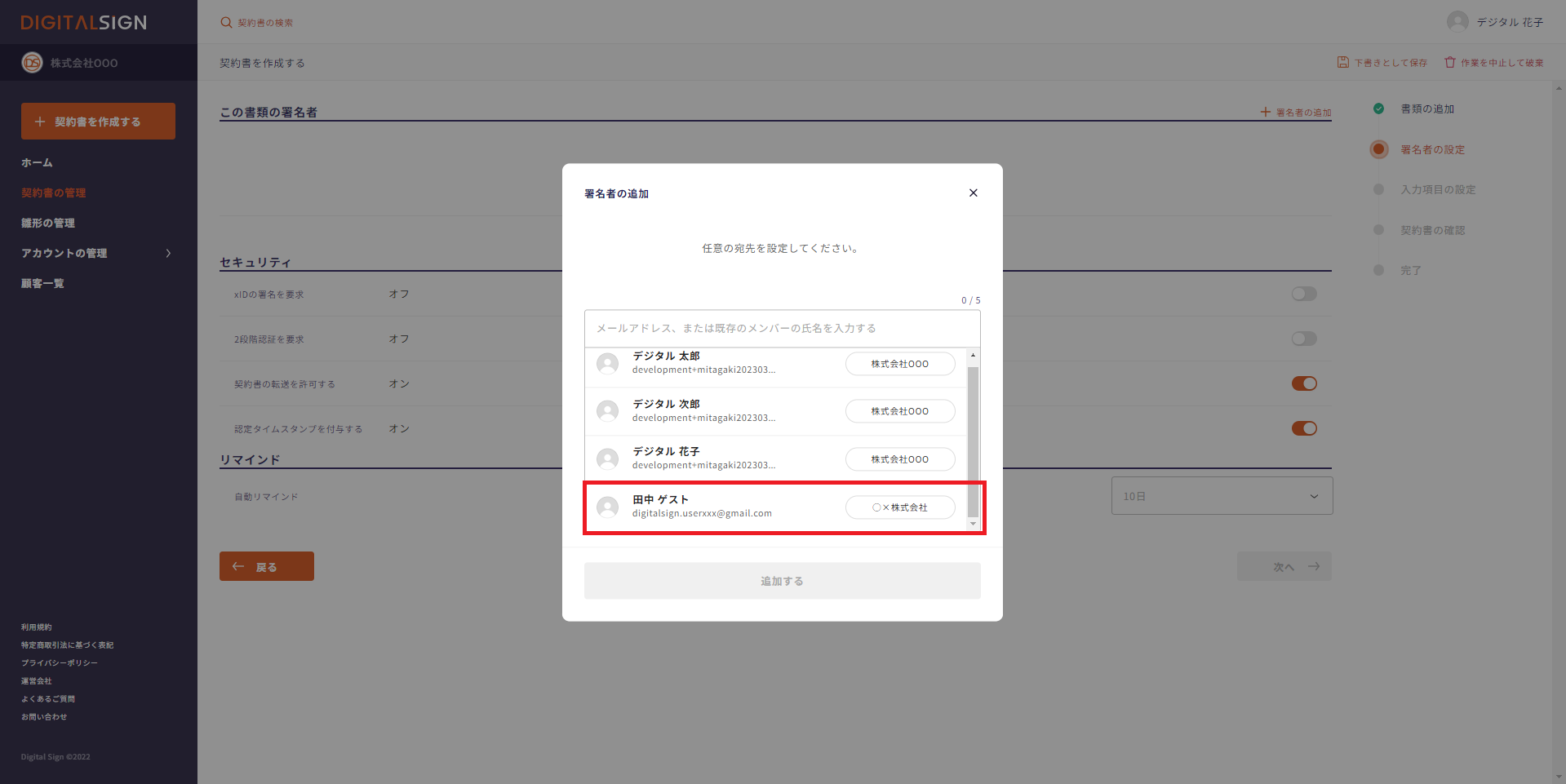Screen dimensions: 1566x784
Task: Close the 署名者の追加 dialog
Action: click(973, 193)
